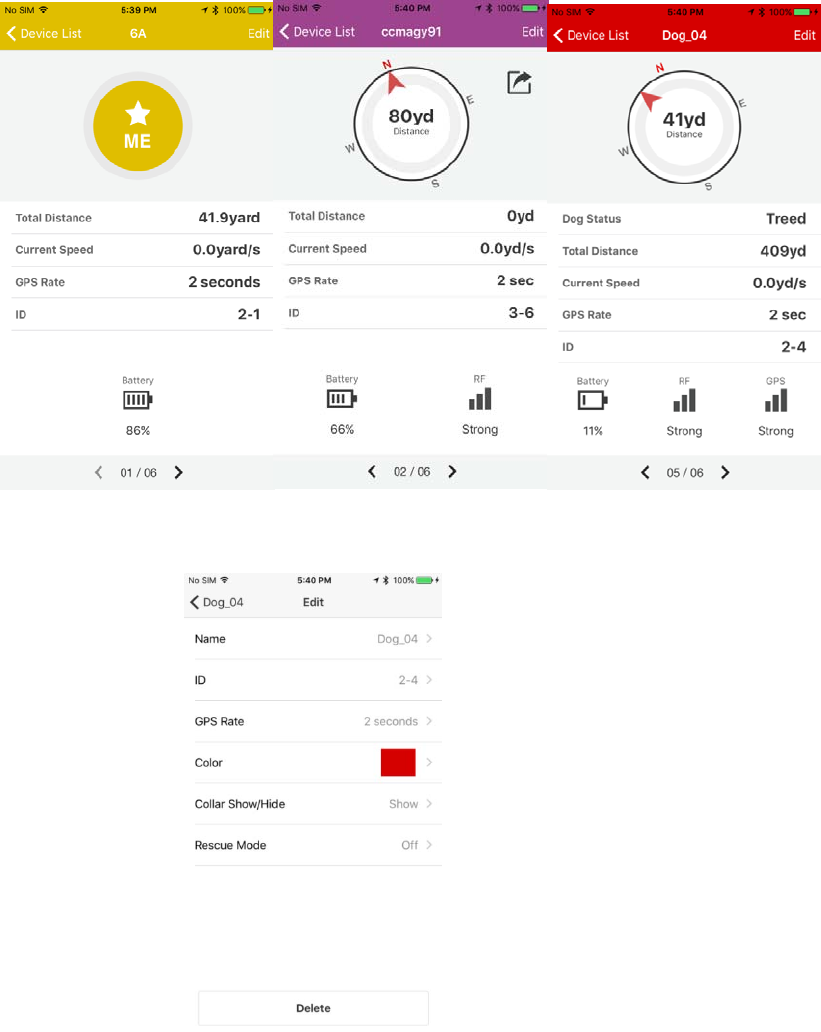Go to previous device from 02 / 06

pyautogui.click(x=372, y=471)
